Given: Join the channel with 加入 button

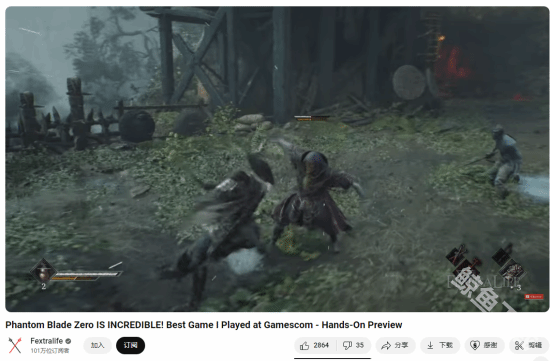Looking at the screenshot, I should 98,346.
